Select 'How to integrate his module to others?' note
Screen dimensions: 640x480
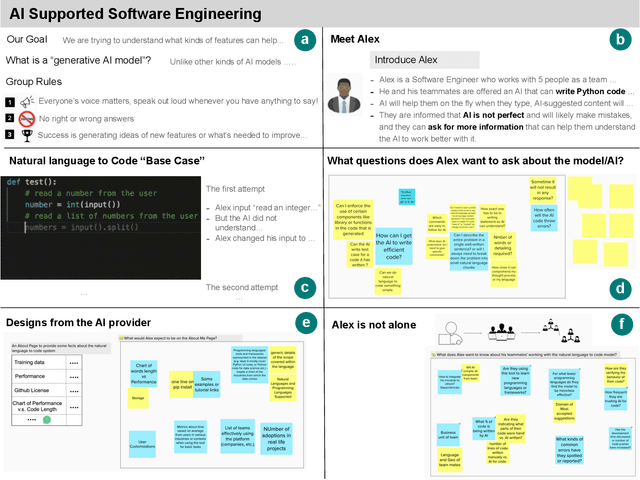tap(449, 382)
